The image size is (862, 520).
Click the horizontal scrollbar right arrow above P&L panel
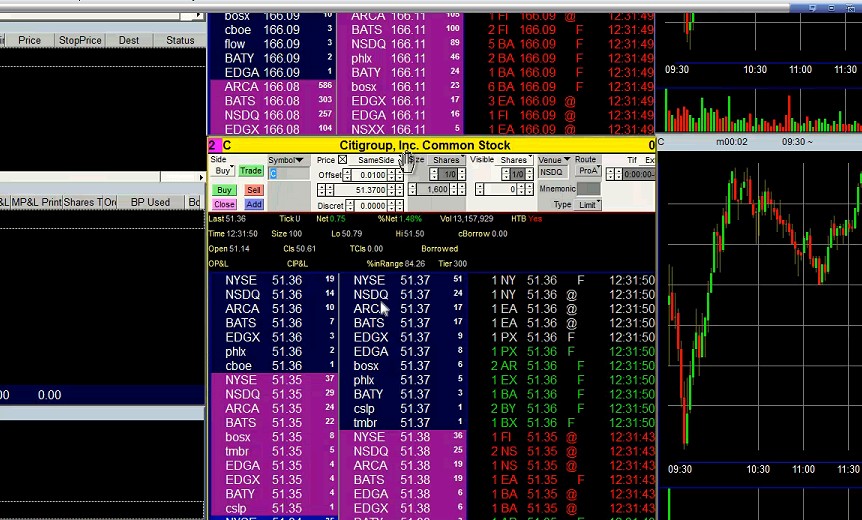click(201, 177)
